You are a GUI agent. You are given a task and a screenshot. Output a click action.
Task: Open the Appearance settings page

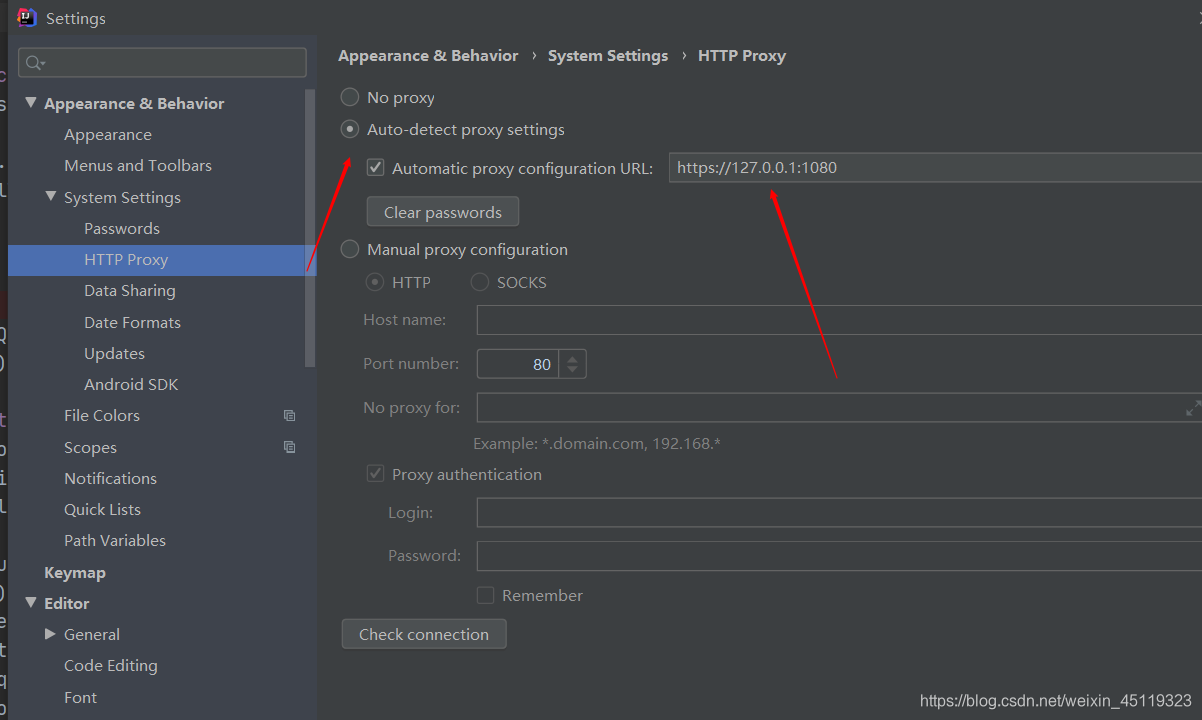[x=108, y=135]
